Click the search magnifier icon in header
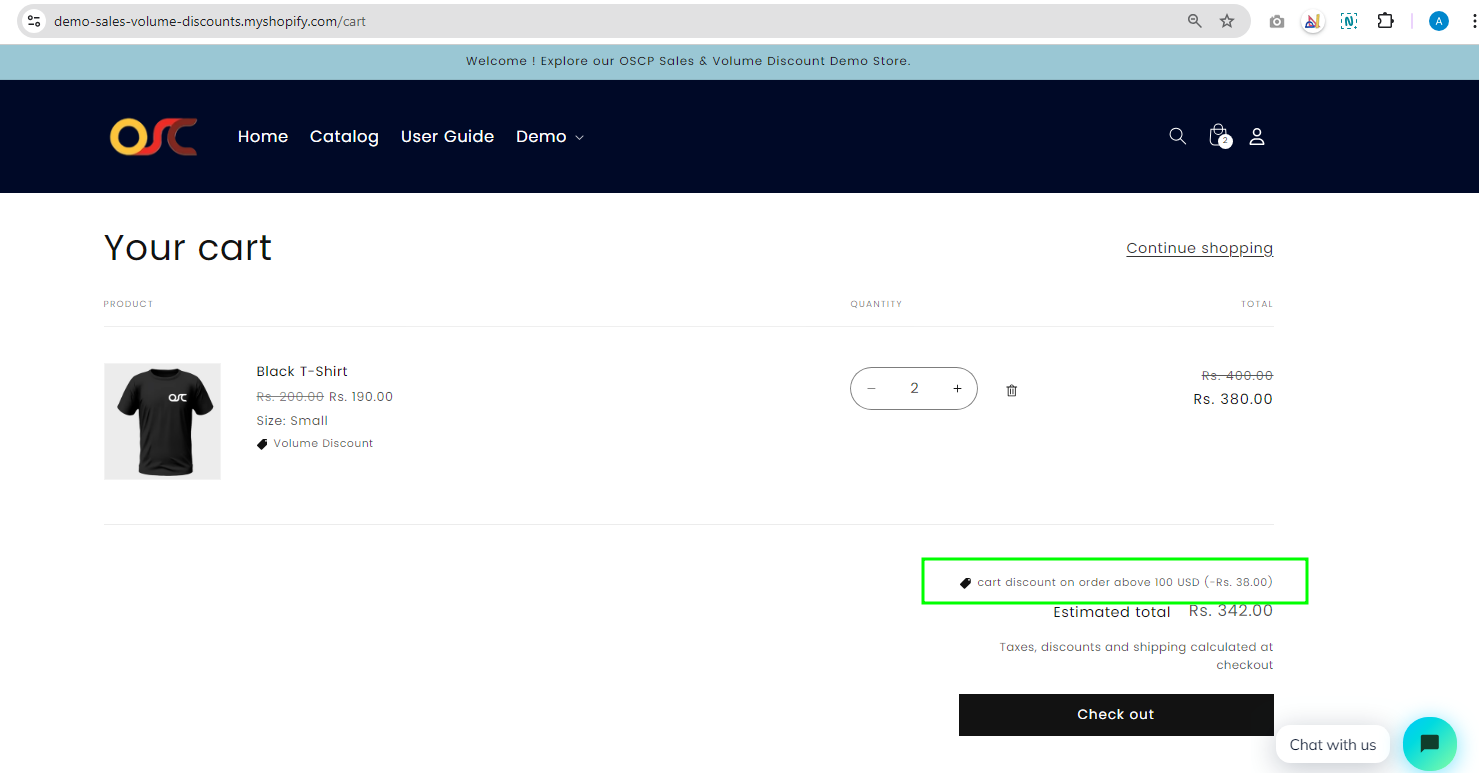The image size is (1479, 773). (x=1177, y=136)
